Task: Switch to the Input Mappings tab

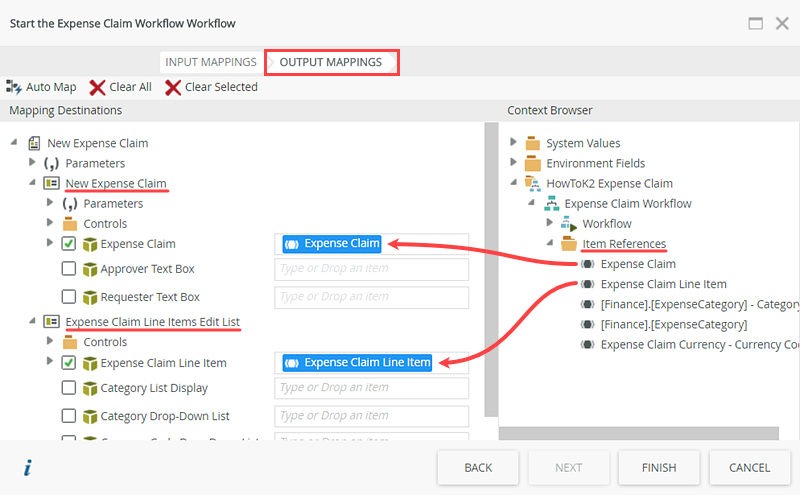Action: coord(211,62)
